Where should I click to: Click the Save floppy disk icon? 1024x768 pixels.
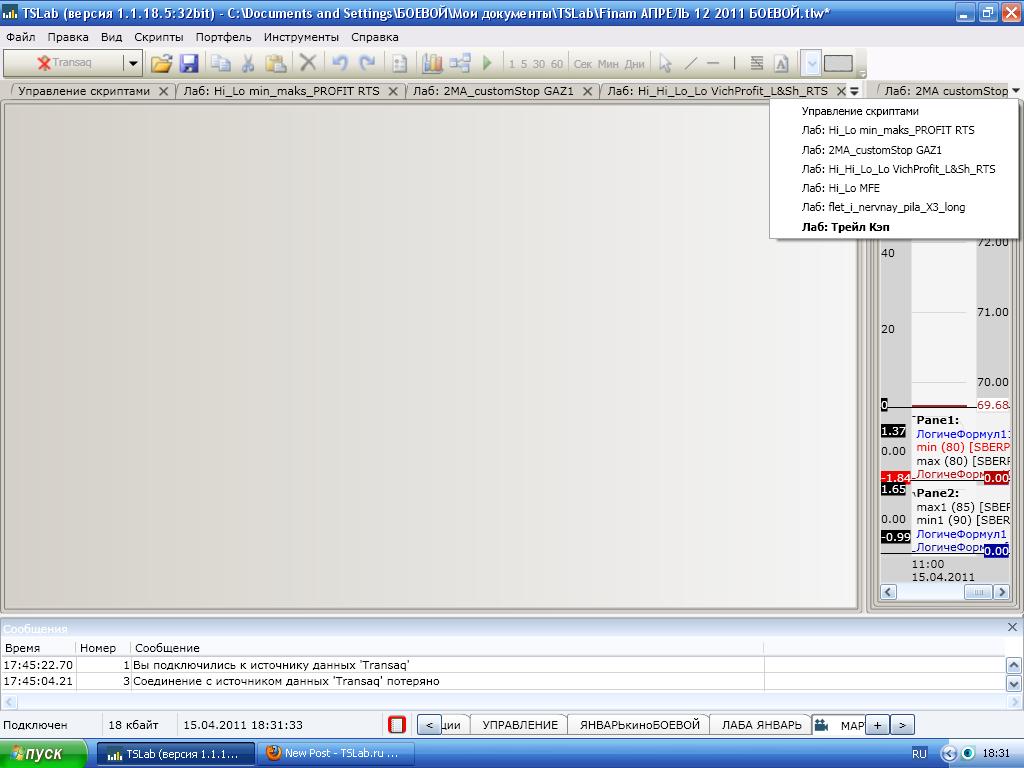coord(189,63)
